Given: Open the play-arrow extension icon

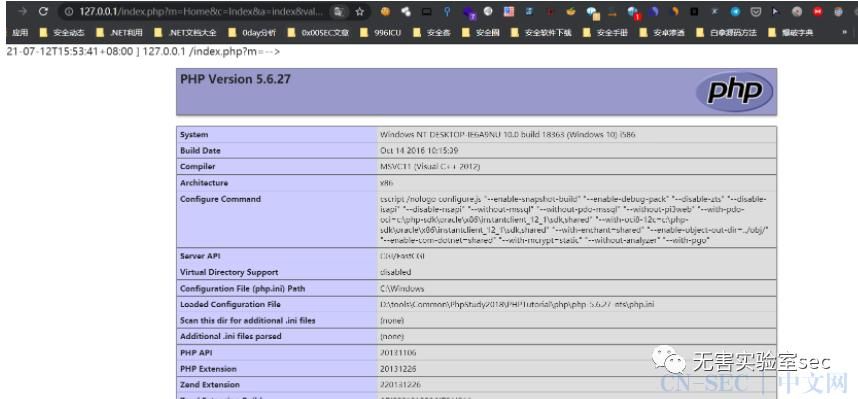Looking at the screenshot, I should tap(775, 11).
